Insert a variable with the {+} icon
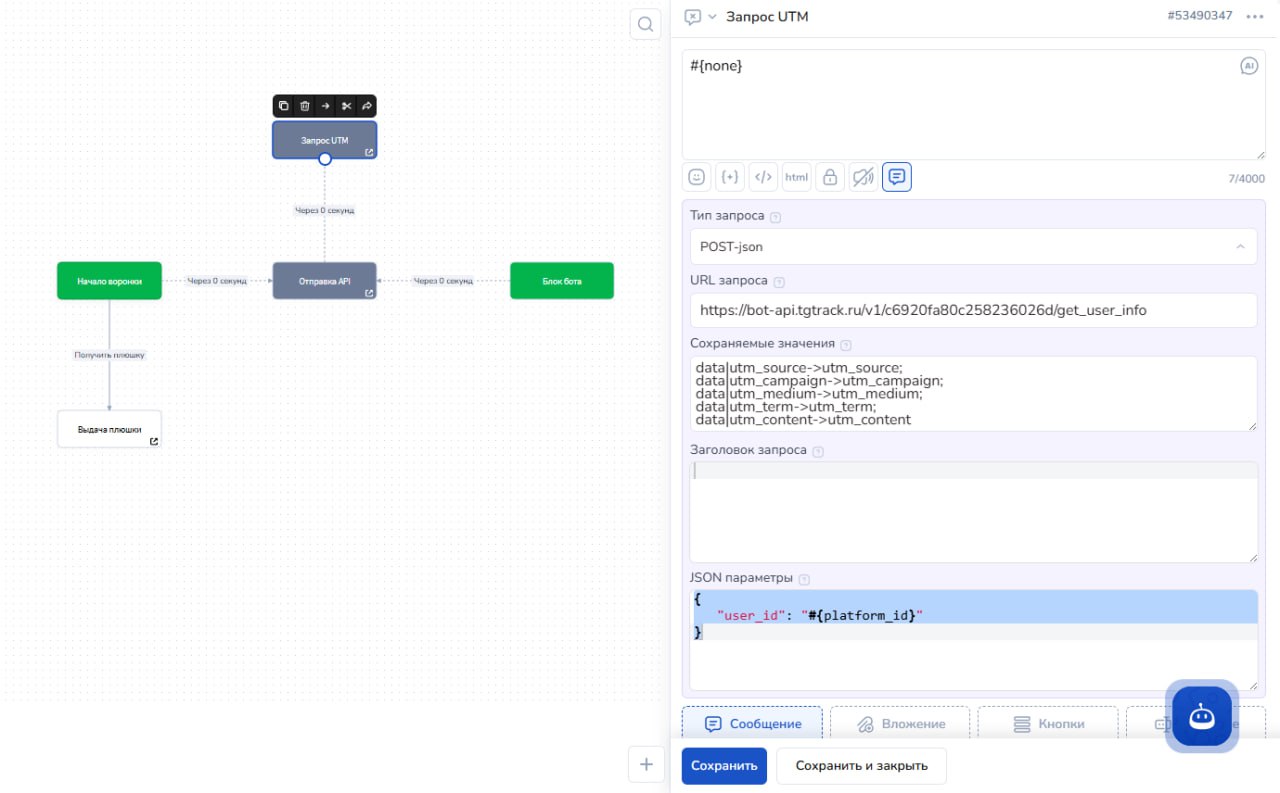The height and width of the screenshot is (793, 1280). coord(730,177)
